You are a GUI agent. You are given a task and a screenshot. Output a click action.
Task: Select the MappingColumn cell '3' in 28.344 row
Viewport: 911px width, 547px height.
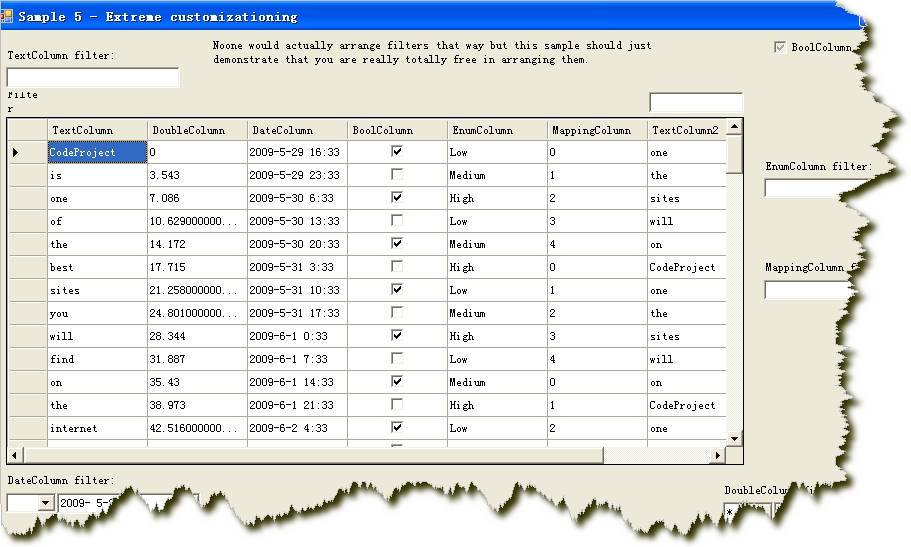597,336
